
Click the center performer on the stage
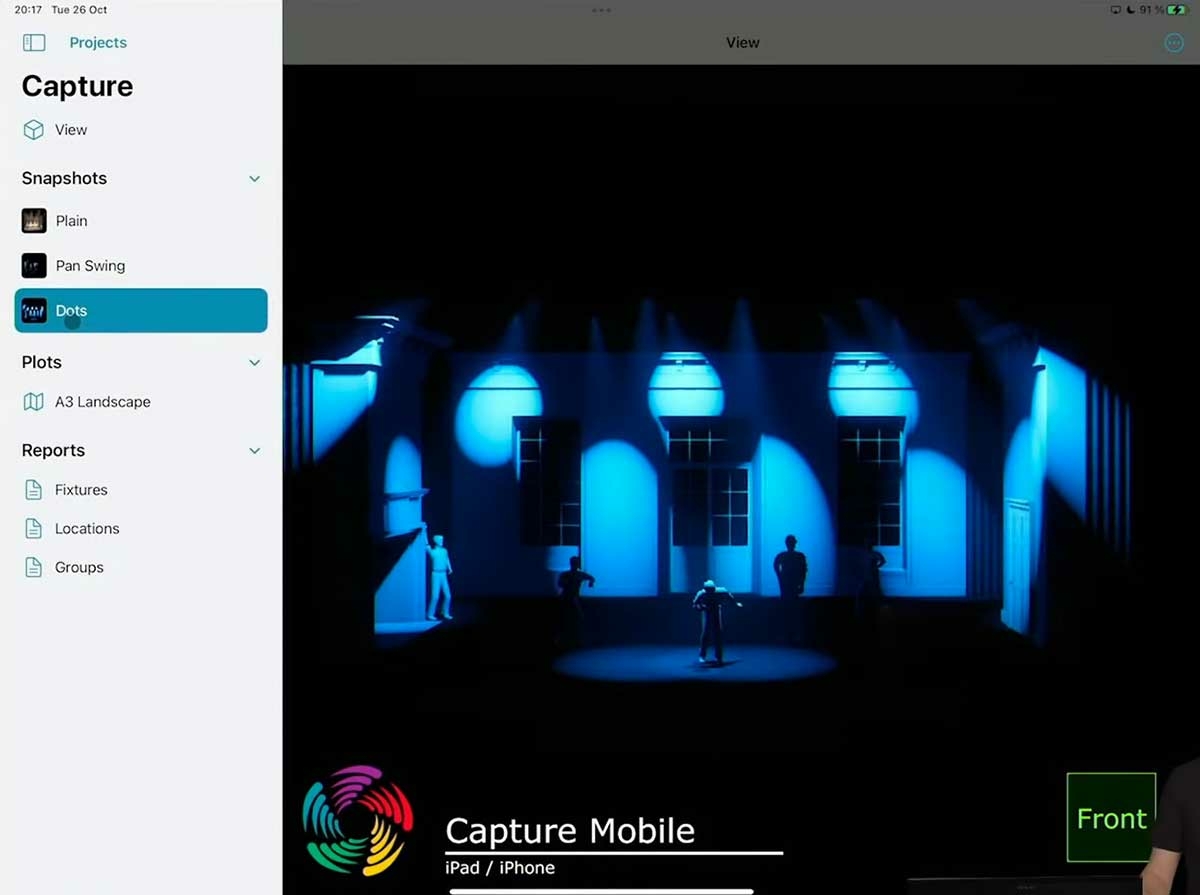pos(713,620)
